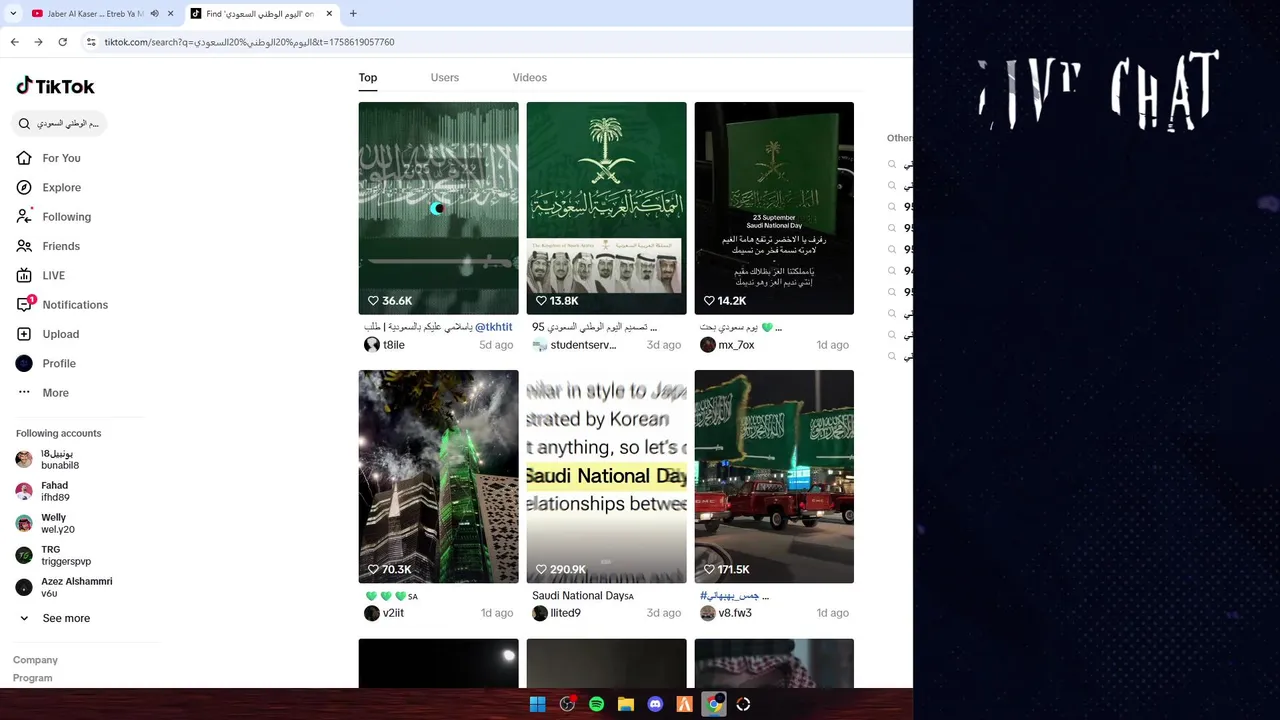This screenshot has height=720, width=1280.
Task: Click the t8ile user avatar
Action: point(372,345)
